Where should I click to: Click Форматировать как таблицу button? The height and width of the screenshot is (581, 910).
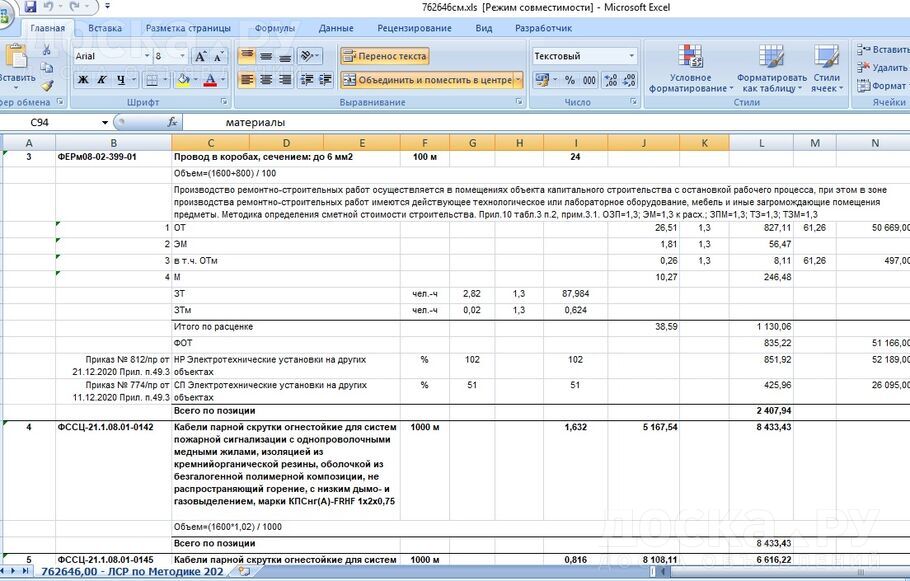[x=771, y=68]
